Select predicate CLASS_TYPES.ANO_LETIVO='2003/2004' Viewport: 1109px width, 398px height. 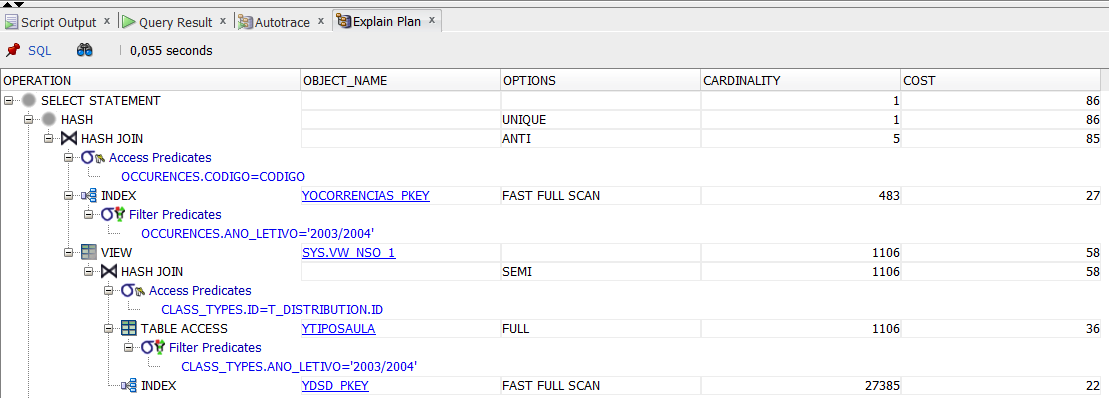299,366
